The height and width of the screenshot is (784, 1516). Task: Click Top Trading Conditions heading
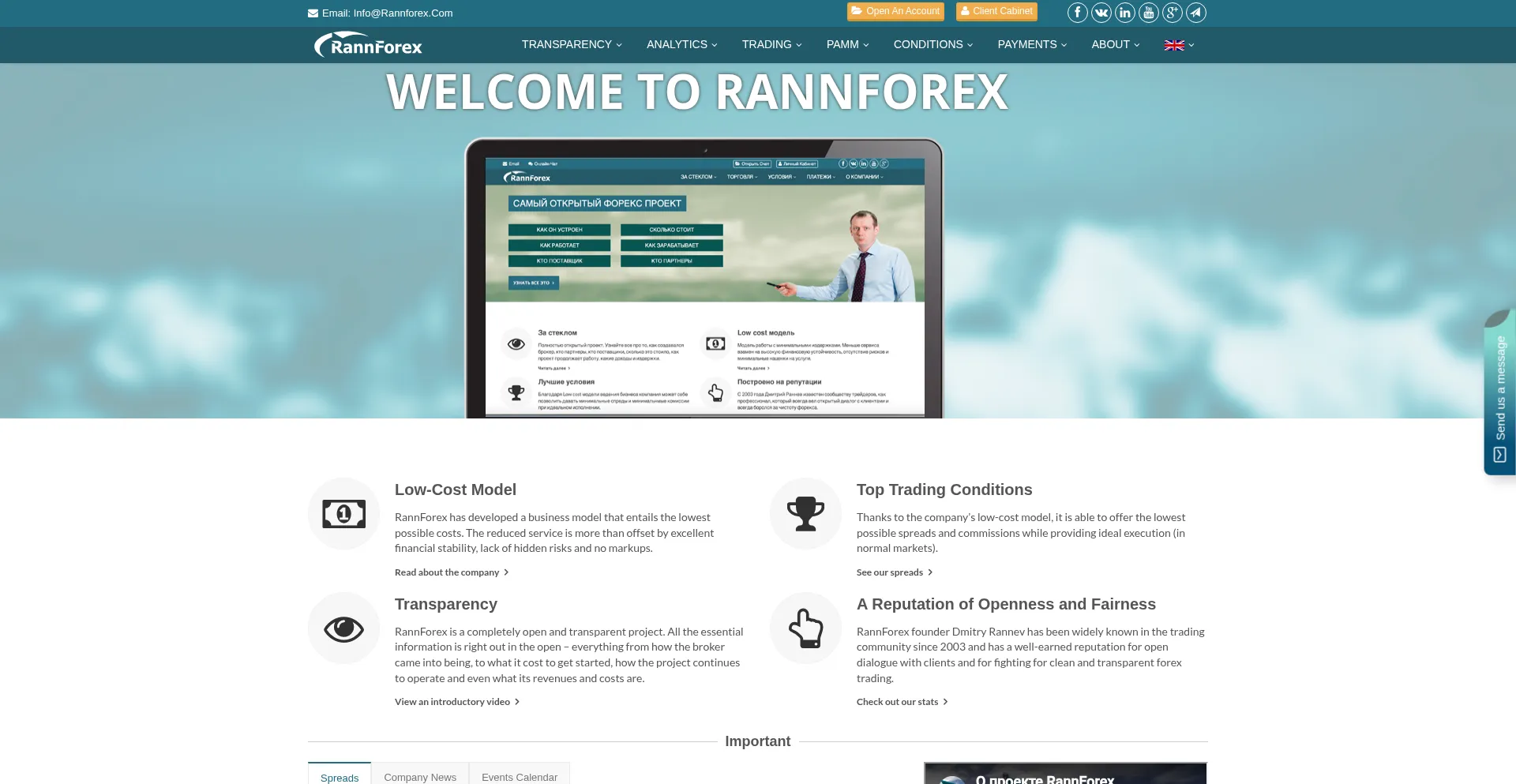pos(944,490)
